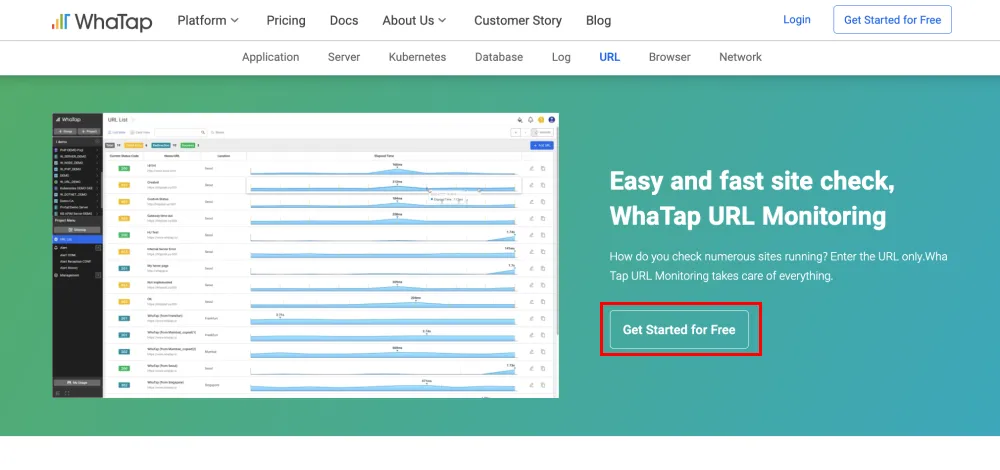Select highlighted URL List sidebar item in screenshot
This screenshot has width=1000, height=470.
pyautogui.click(x=77, y=239)
